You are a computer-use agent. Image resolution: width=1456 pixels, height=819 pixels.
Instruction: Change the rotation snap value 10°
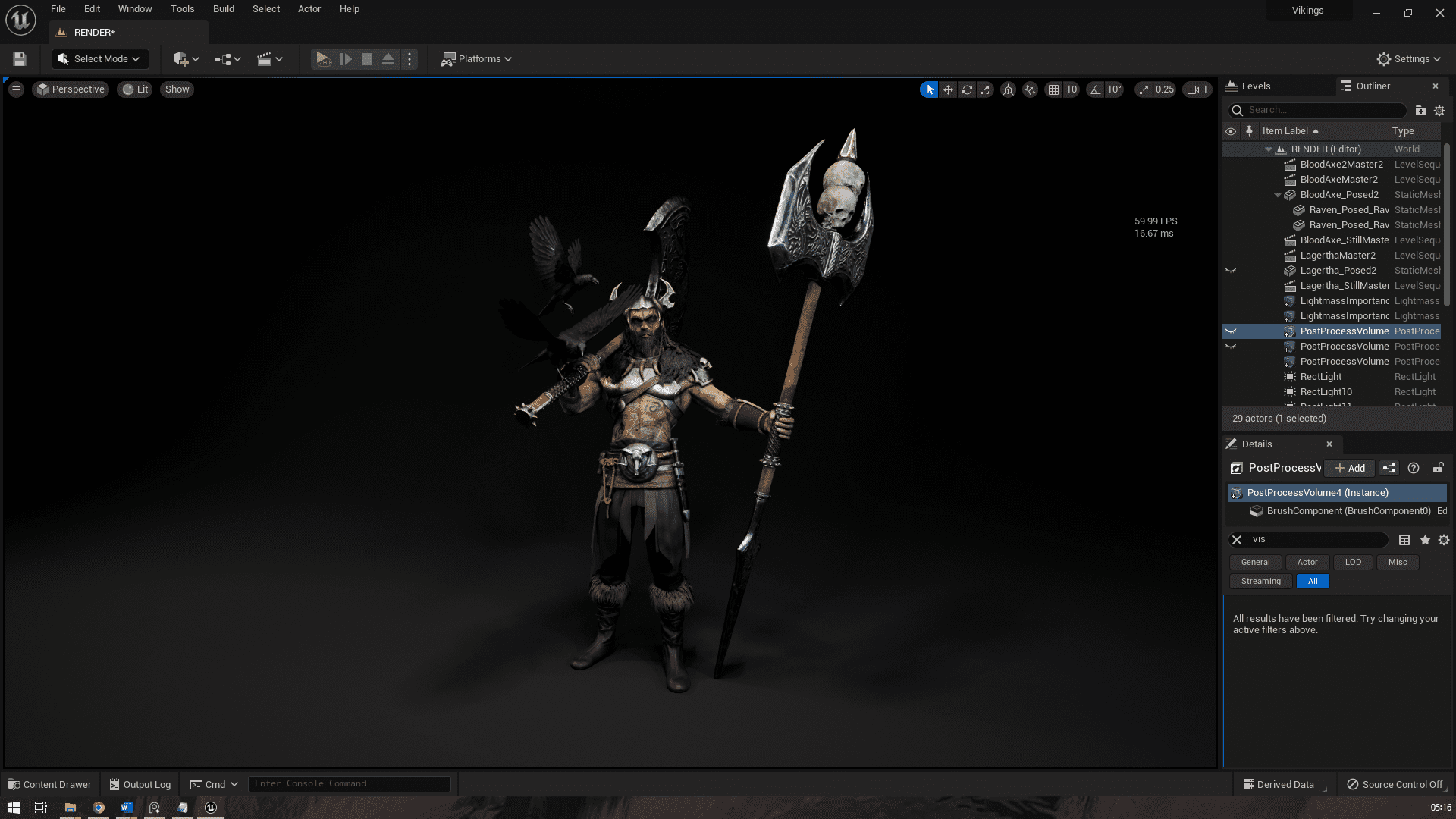[x=1114, y=89]
